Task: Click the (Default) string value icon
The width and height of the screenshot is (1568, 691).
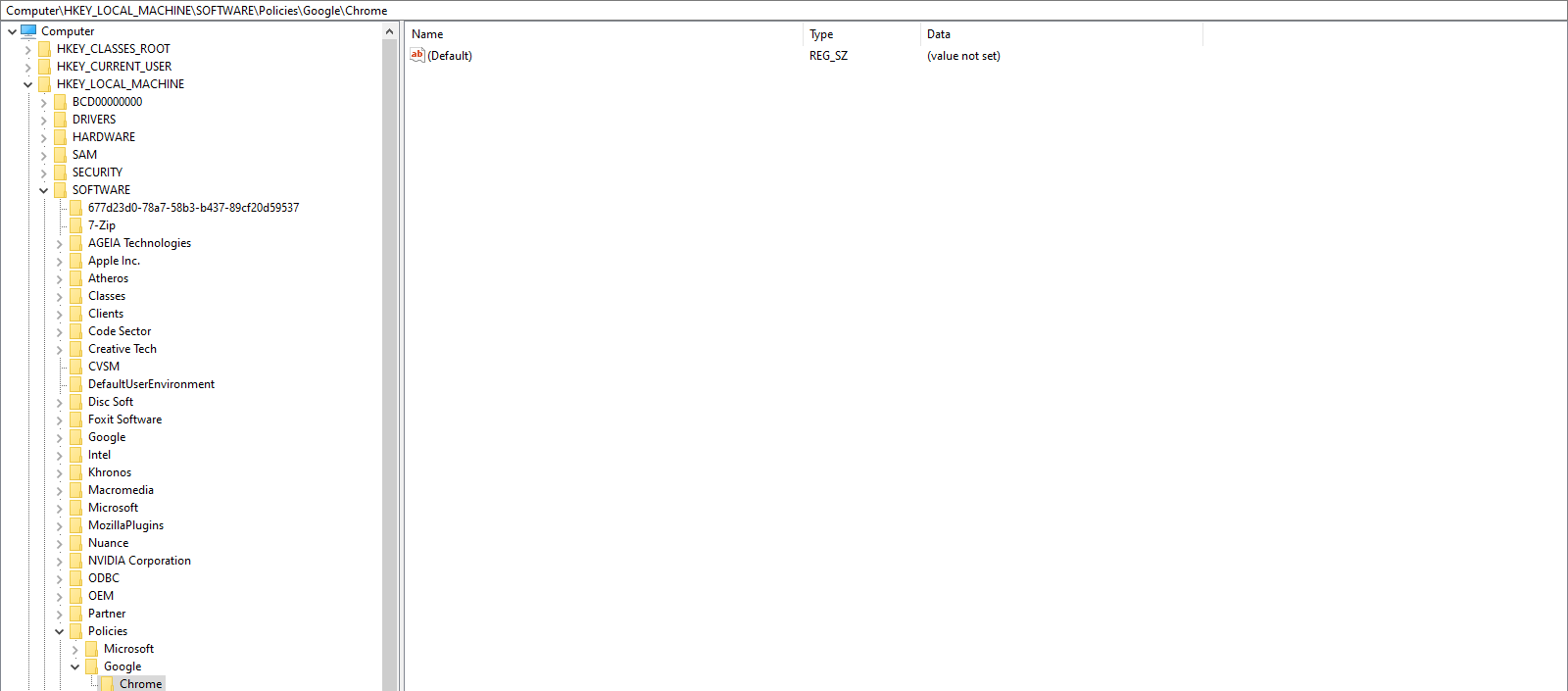Action: tap(417, 56)
